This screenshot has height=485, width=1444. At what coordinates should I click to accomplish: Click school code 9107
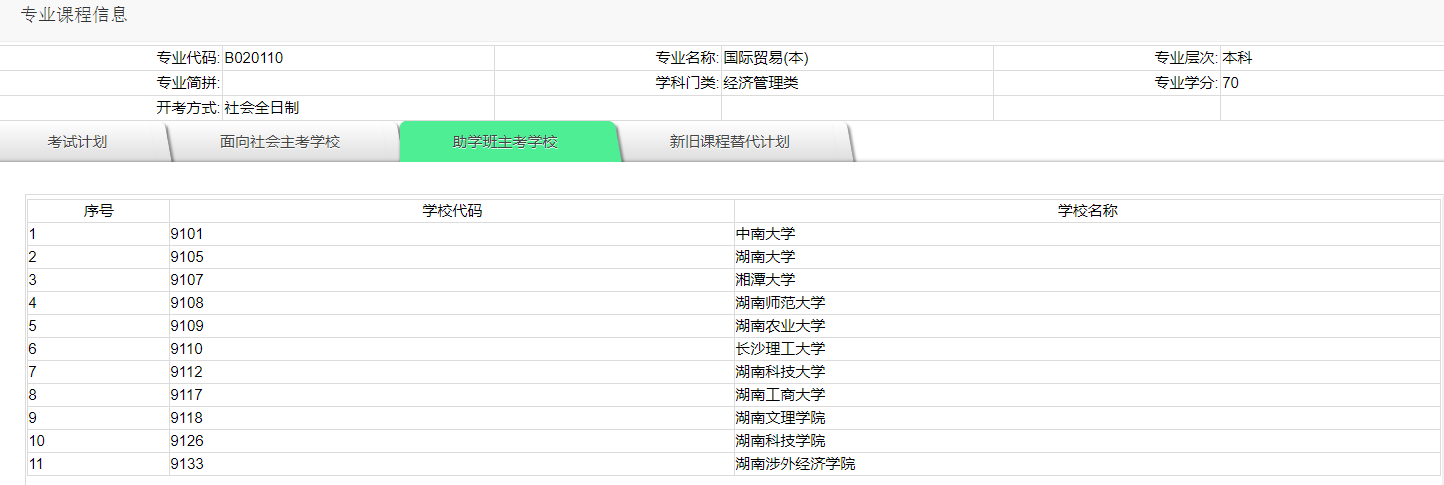(187, 280)
